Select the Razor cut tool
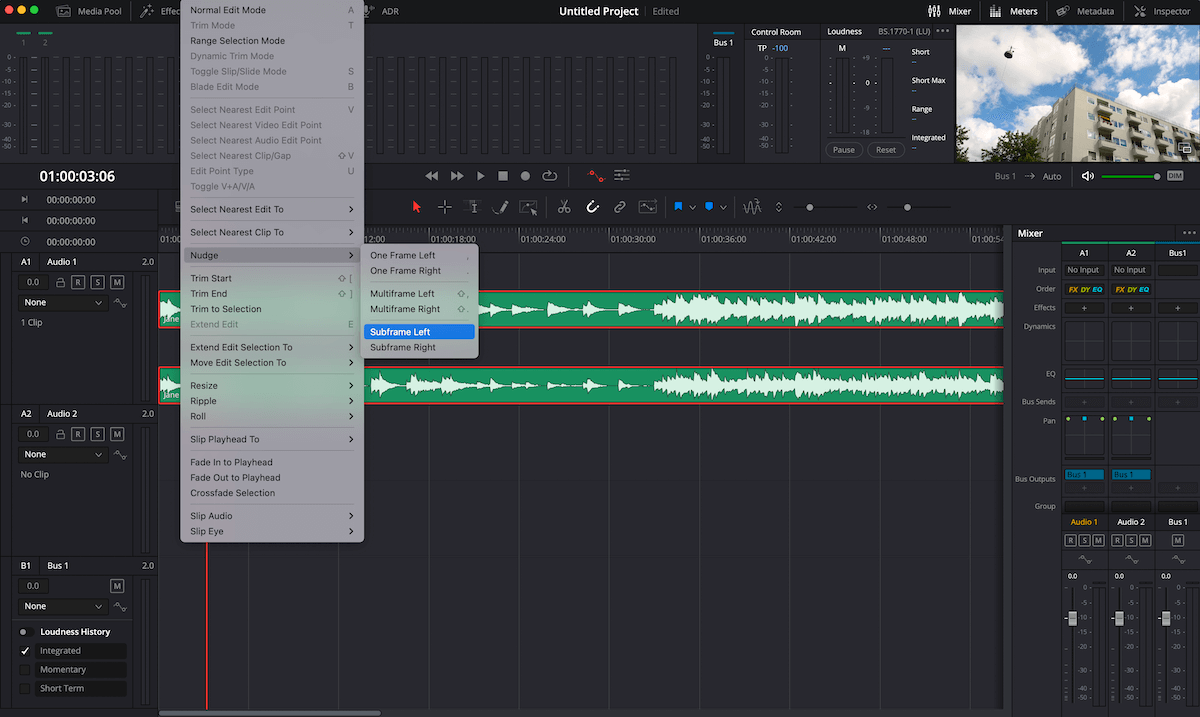 tap(564, 206)
